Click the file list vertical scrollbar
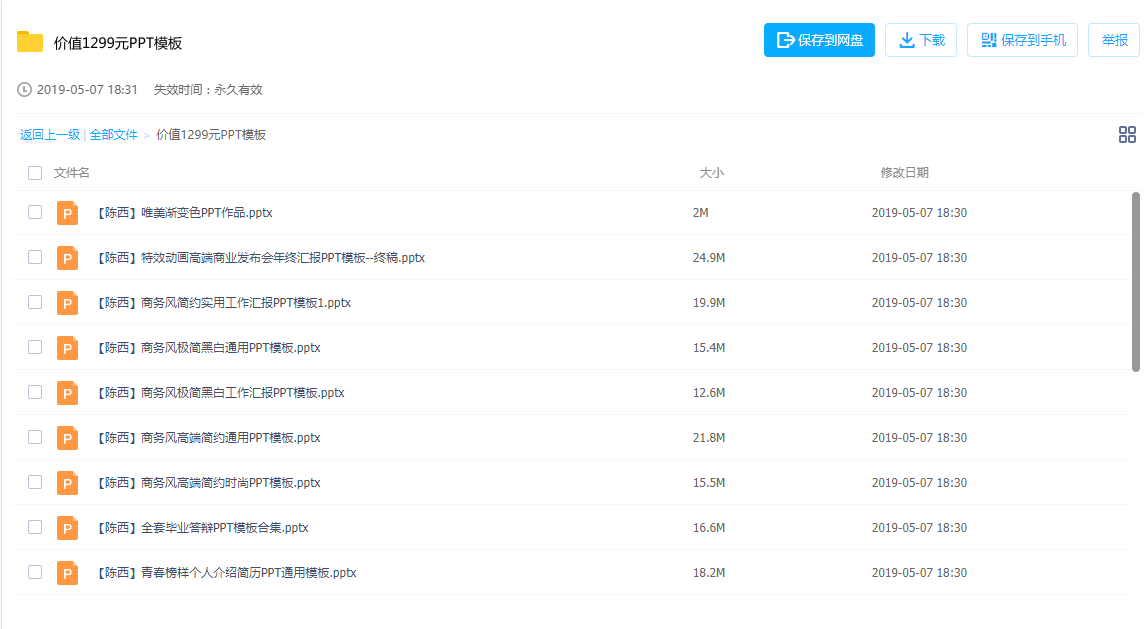The image size is (1145, 629). (x=1136, y=282)
